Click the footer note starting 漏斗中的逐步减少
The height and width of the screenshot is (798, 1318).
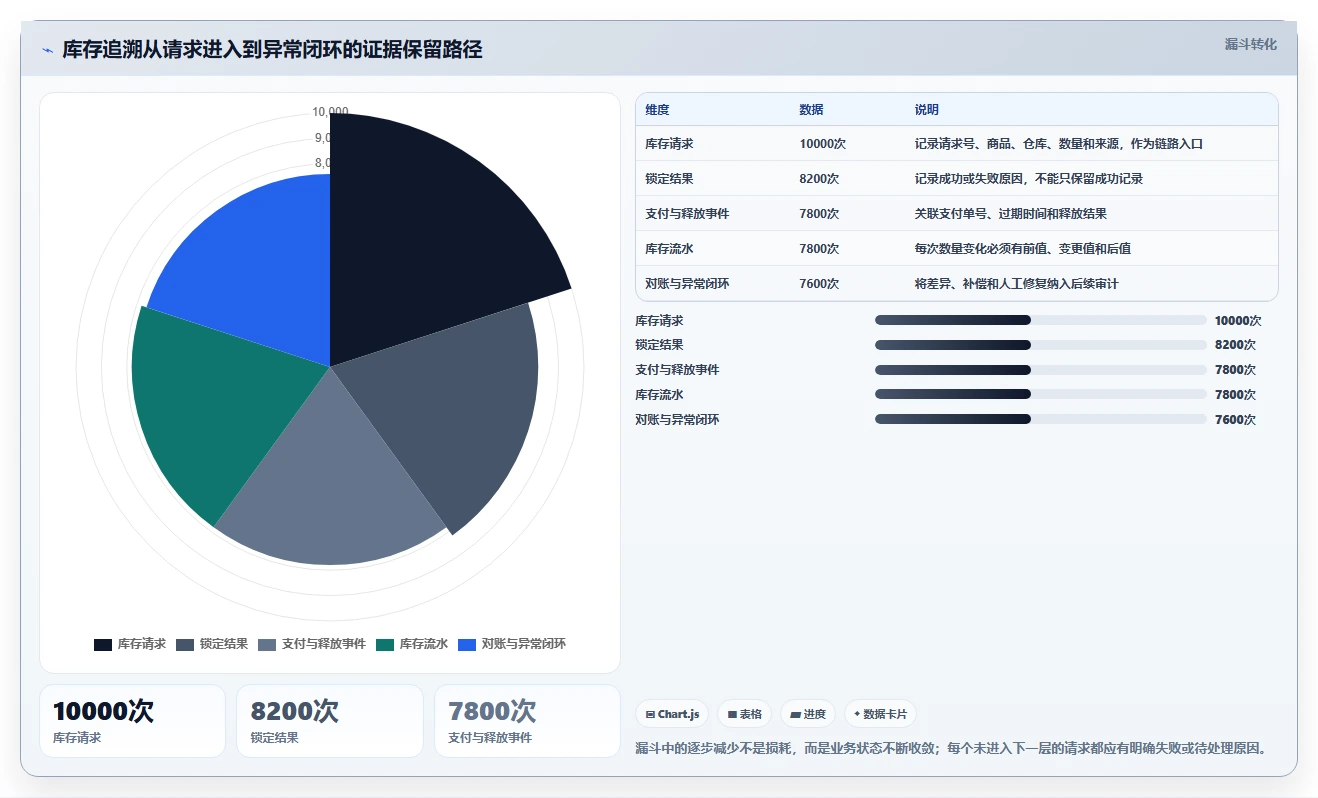pos(951,748)
